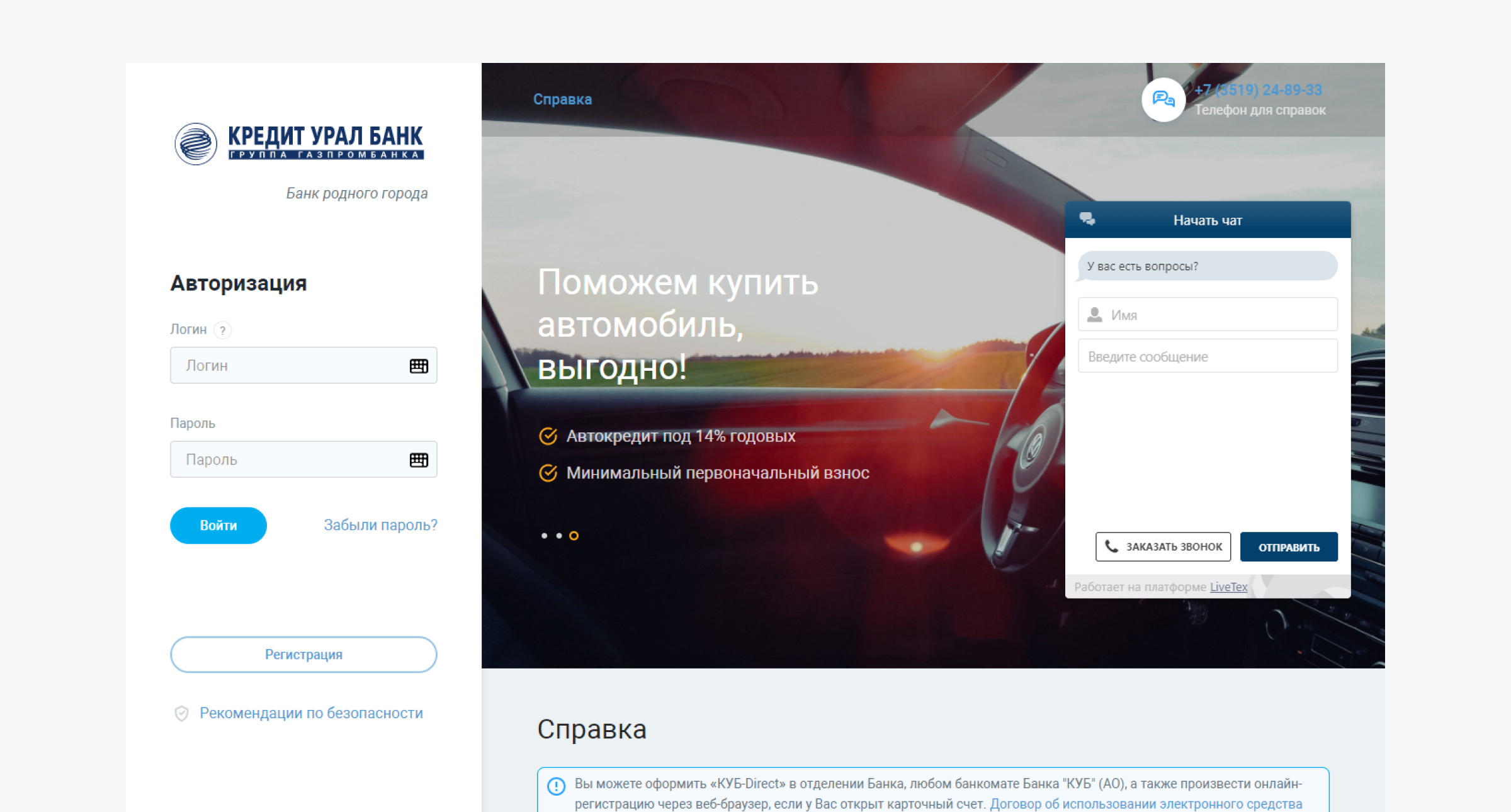
Task: Select the third active carousel dot
Action: [574, 536]
